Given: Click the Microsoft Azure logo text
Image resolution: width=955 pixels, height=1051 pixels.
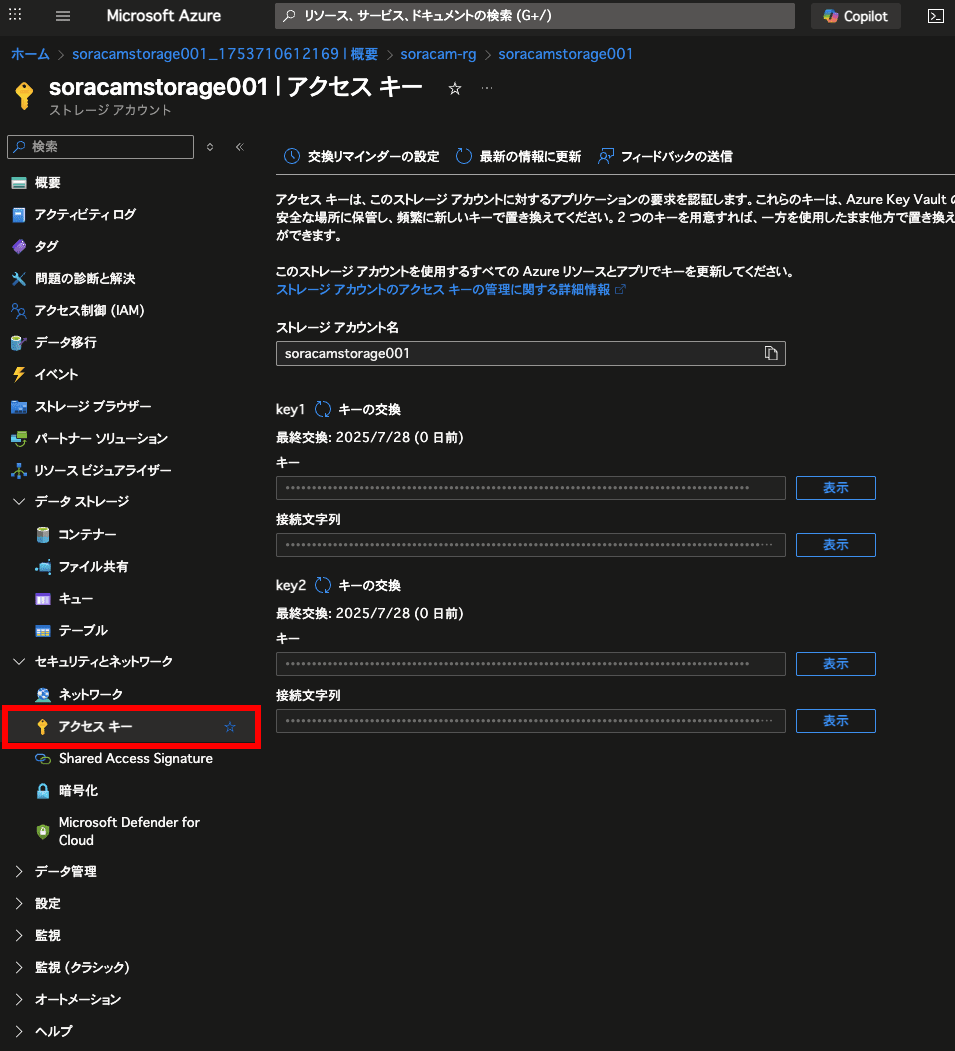Looking at the screenshot, I should click(164, 16).
